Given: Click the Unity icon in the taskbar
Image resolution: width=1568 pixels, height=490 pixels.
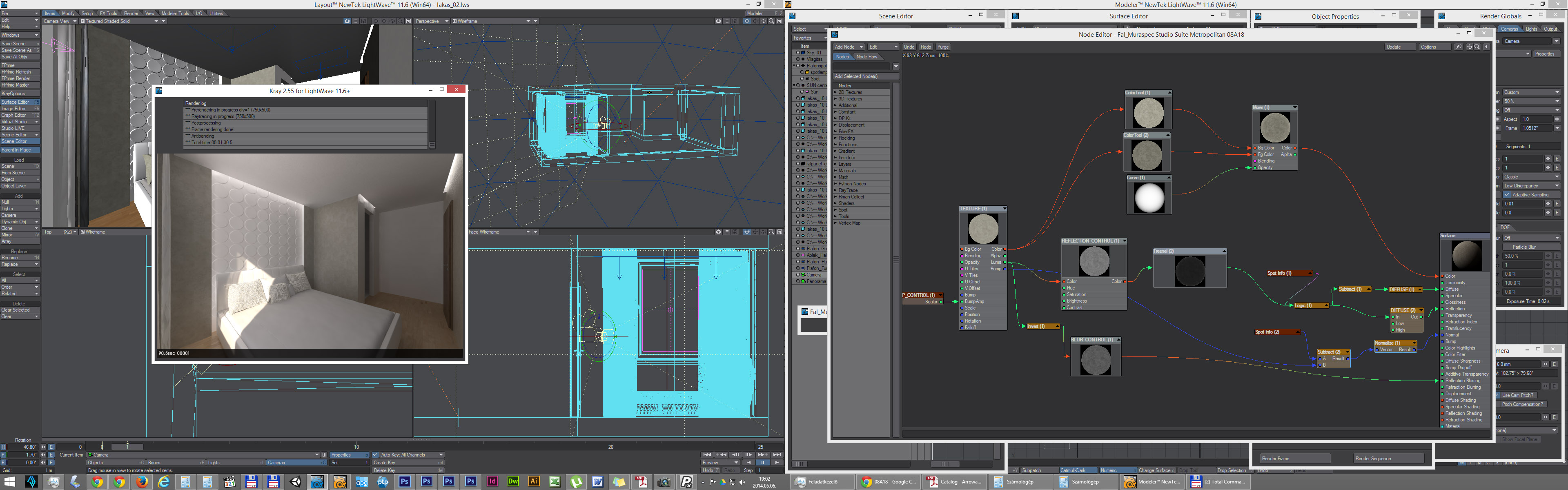Looking at the screenshot, I should click(x=295, y=481).
